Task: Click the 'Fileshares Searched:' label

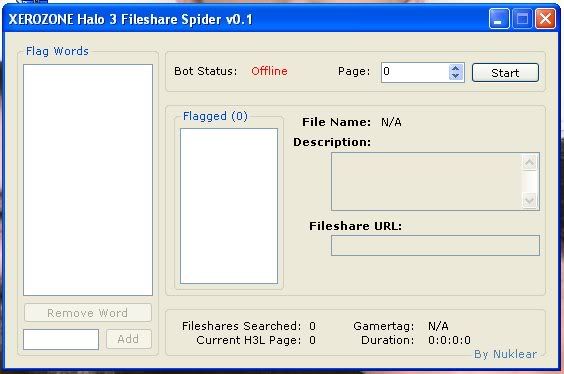Action: click(x=241, y=326)
